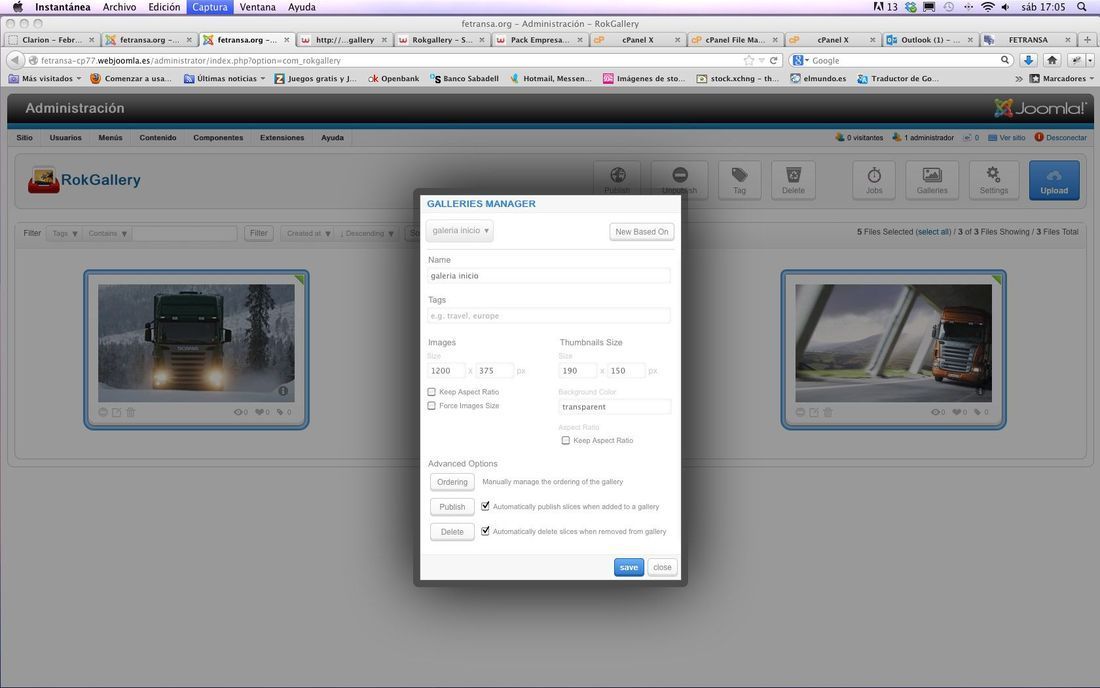
Task: Click the Background Color transparent field
Action: (x=615, y=407)
